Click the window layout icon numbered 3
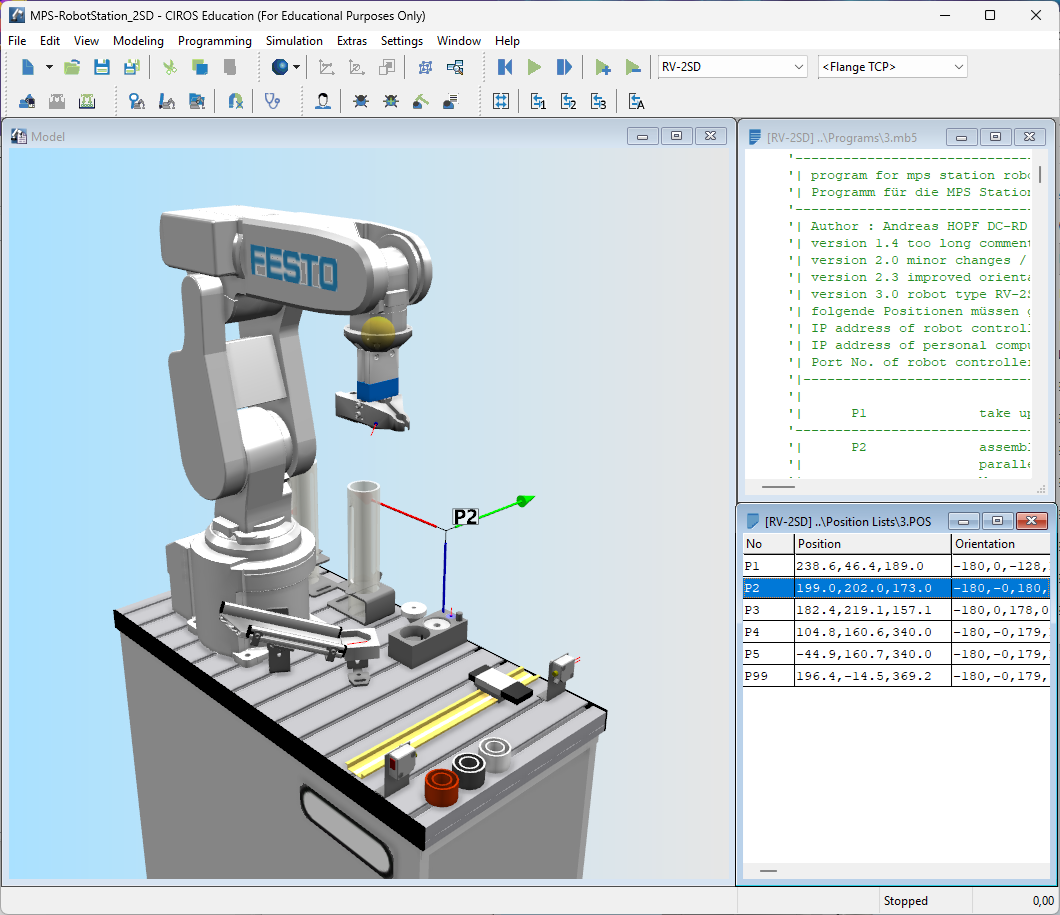 point(598,101)
